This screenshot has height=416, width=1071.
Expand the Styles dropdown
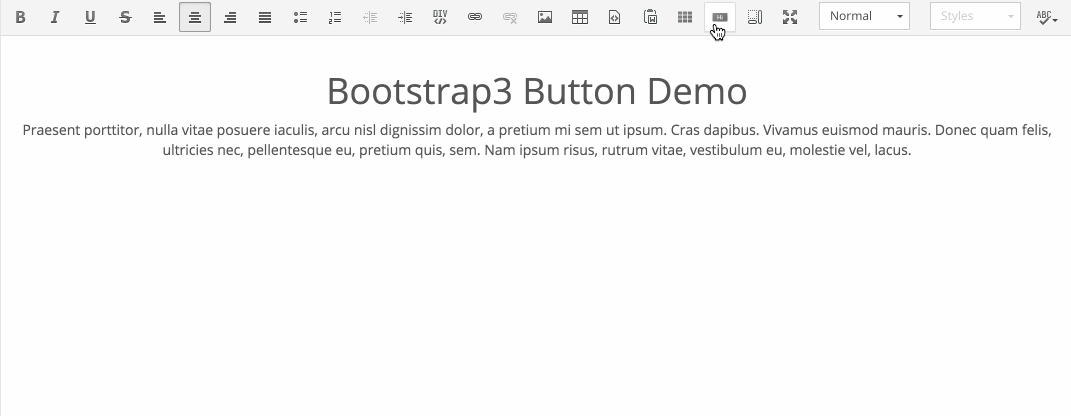point(975,16)
